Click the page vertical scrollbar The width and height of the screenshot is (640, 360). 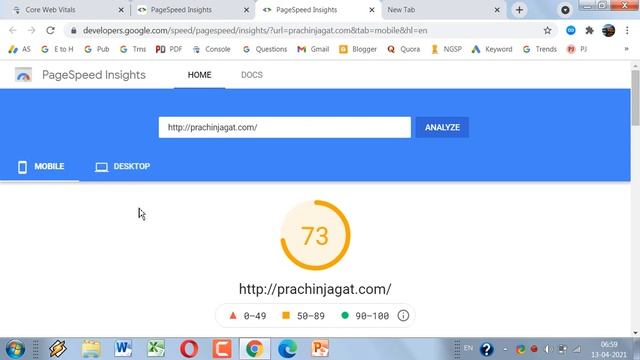coord(635,98)
